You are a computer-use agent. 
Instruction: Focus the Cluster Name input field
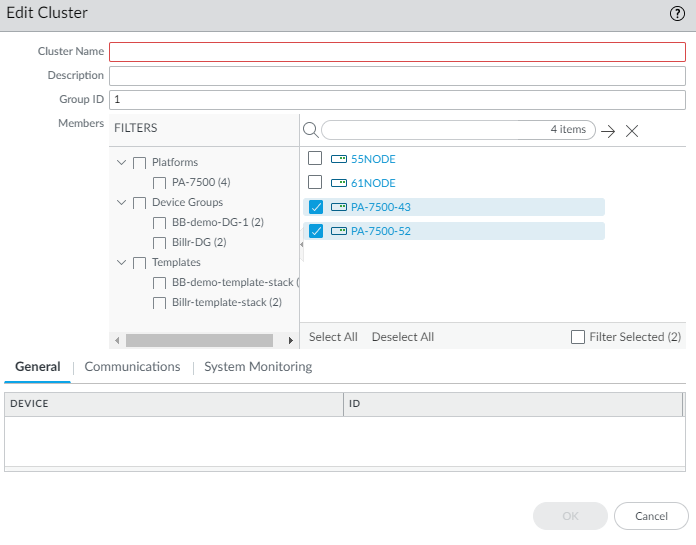pos(397,52)
